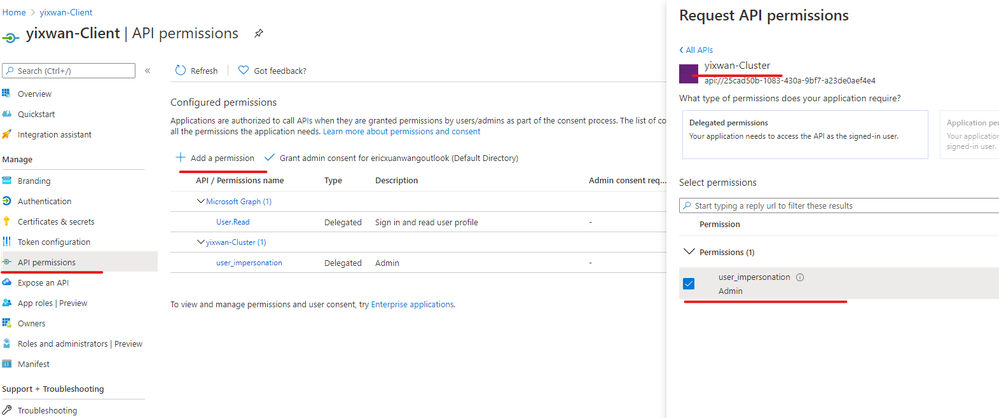The width and height of the screenshot is (999, 418).
Task: Click the Authentication icon
Action: (x=7, y=201)
